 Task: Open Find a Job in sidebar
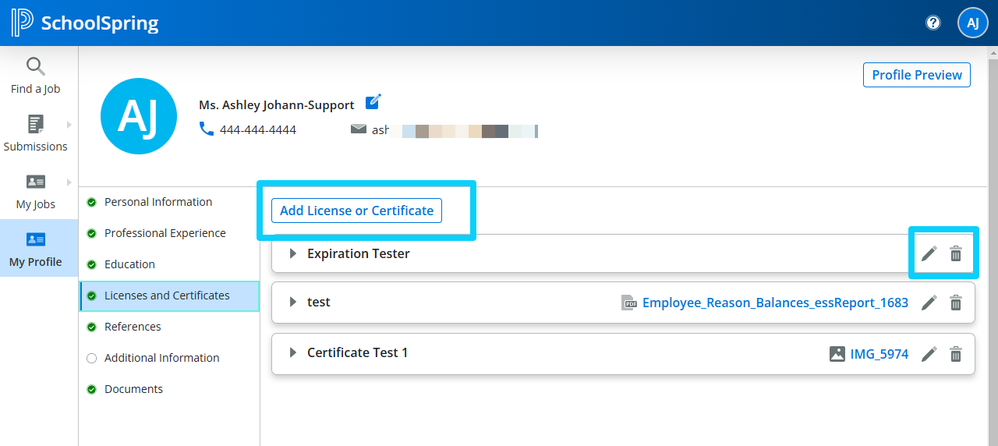coord(36,76)
